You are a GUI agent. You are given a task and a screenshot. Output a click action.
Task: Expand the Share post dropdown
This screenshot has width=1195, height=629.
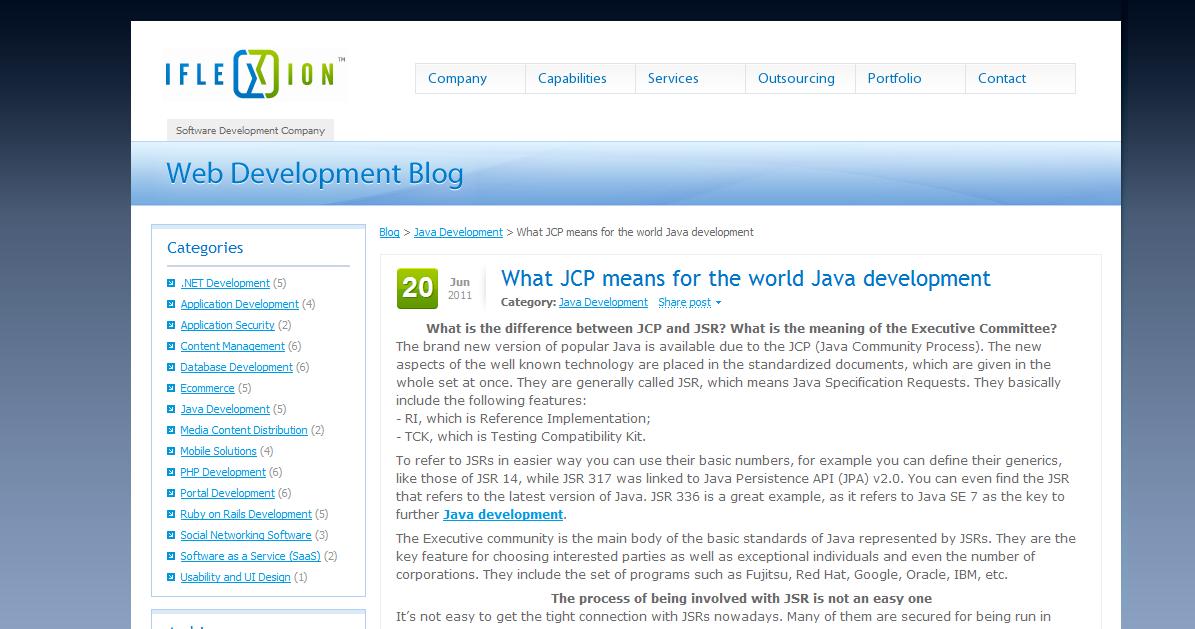tap(689, 303)
